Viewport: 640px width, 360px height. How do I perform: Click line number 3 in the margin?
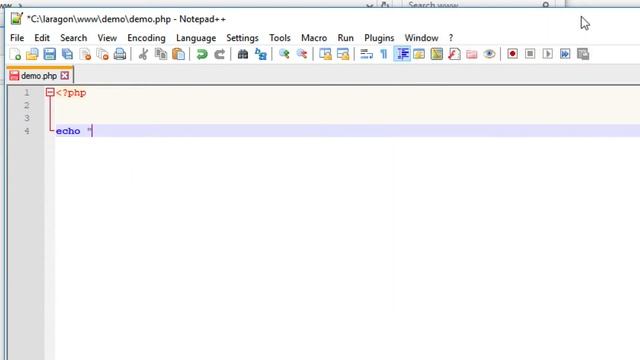pyautogui.click(x=27, y=118)
